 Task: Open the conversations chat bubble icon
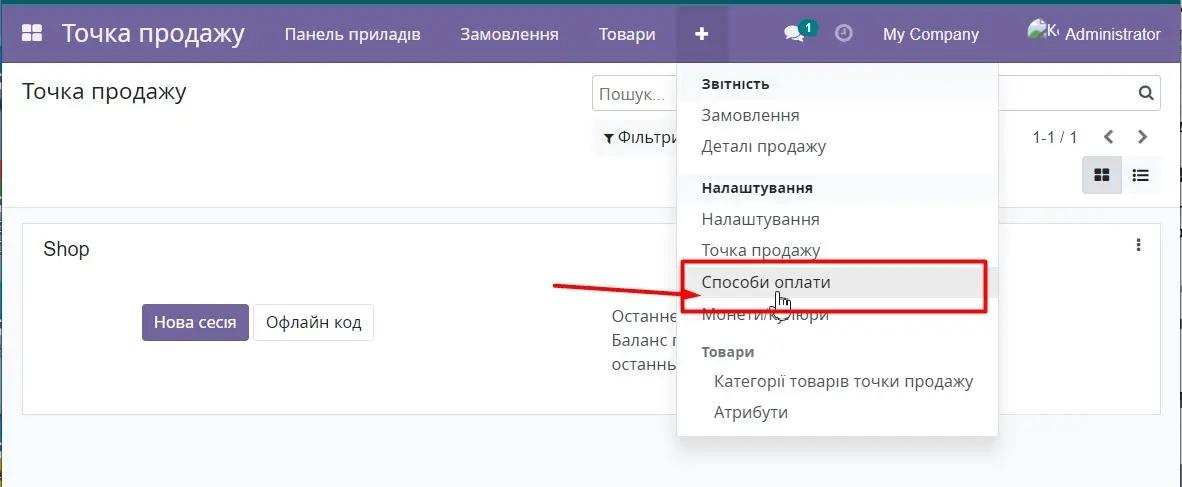pyautogui.click(x=795, y=34)
